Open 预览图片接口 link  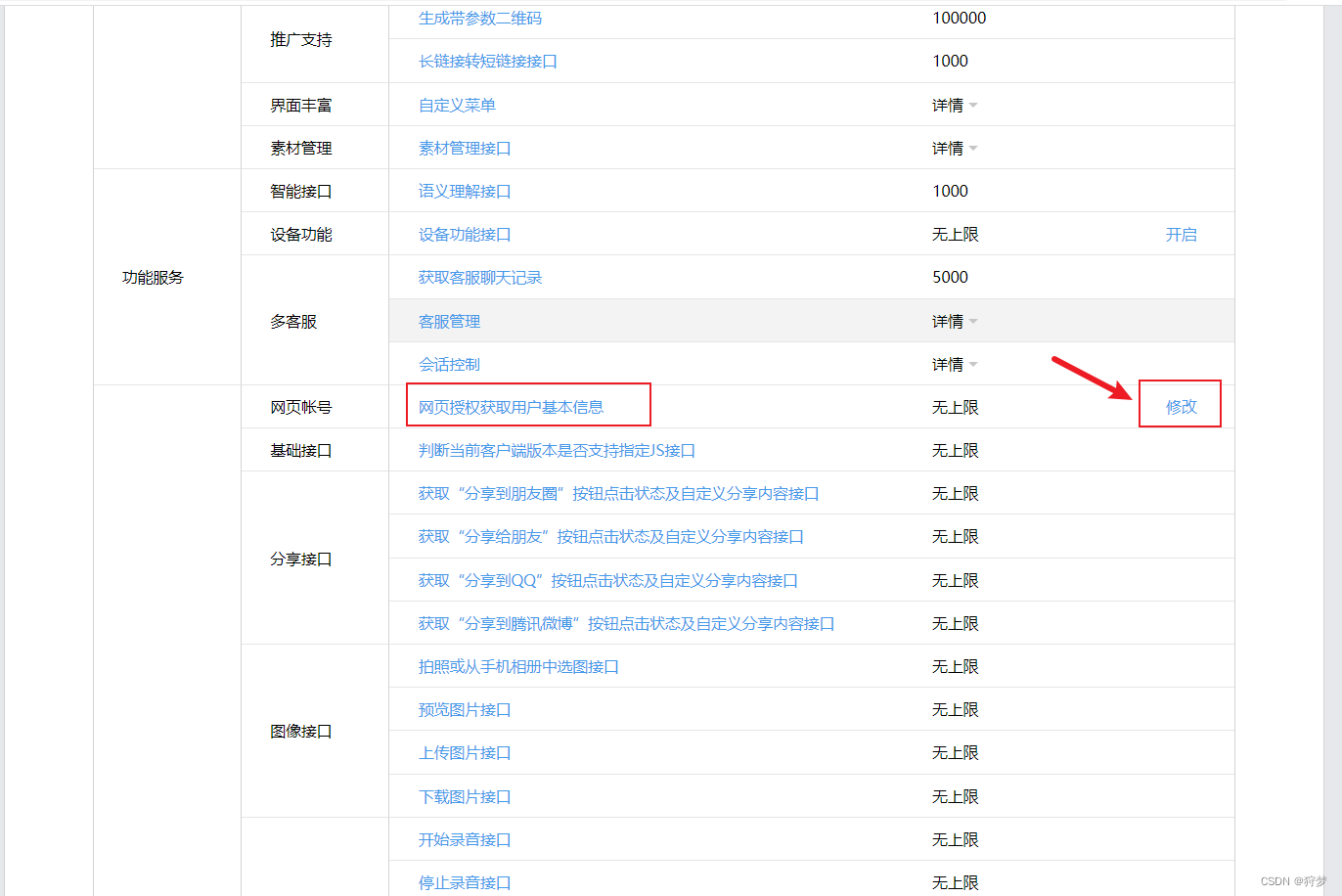click(465, 710)
